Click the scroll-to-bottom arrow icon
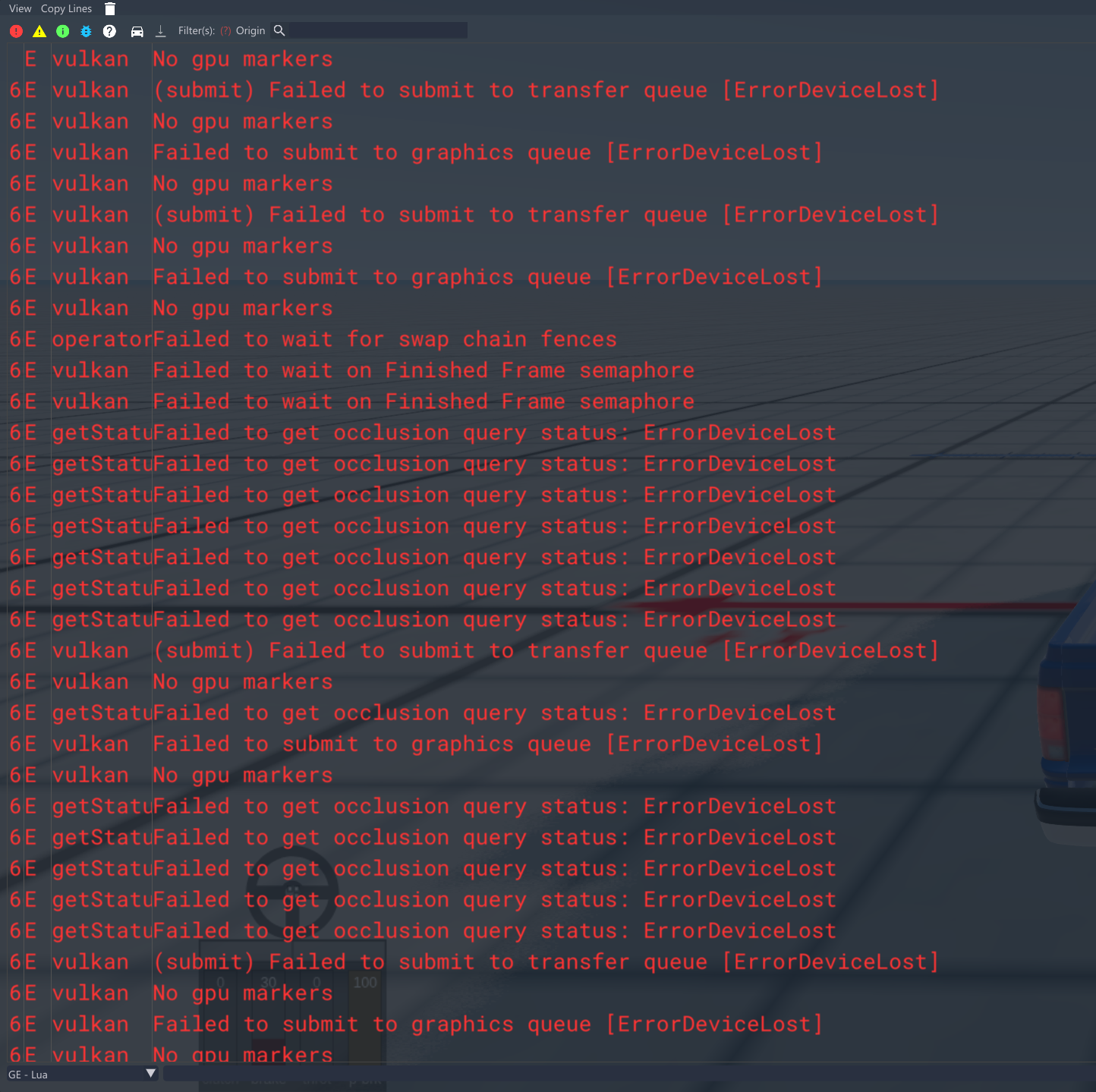This screenshot has width=1096, height=1092. pyautogui.click(x=160, y=31)
